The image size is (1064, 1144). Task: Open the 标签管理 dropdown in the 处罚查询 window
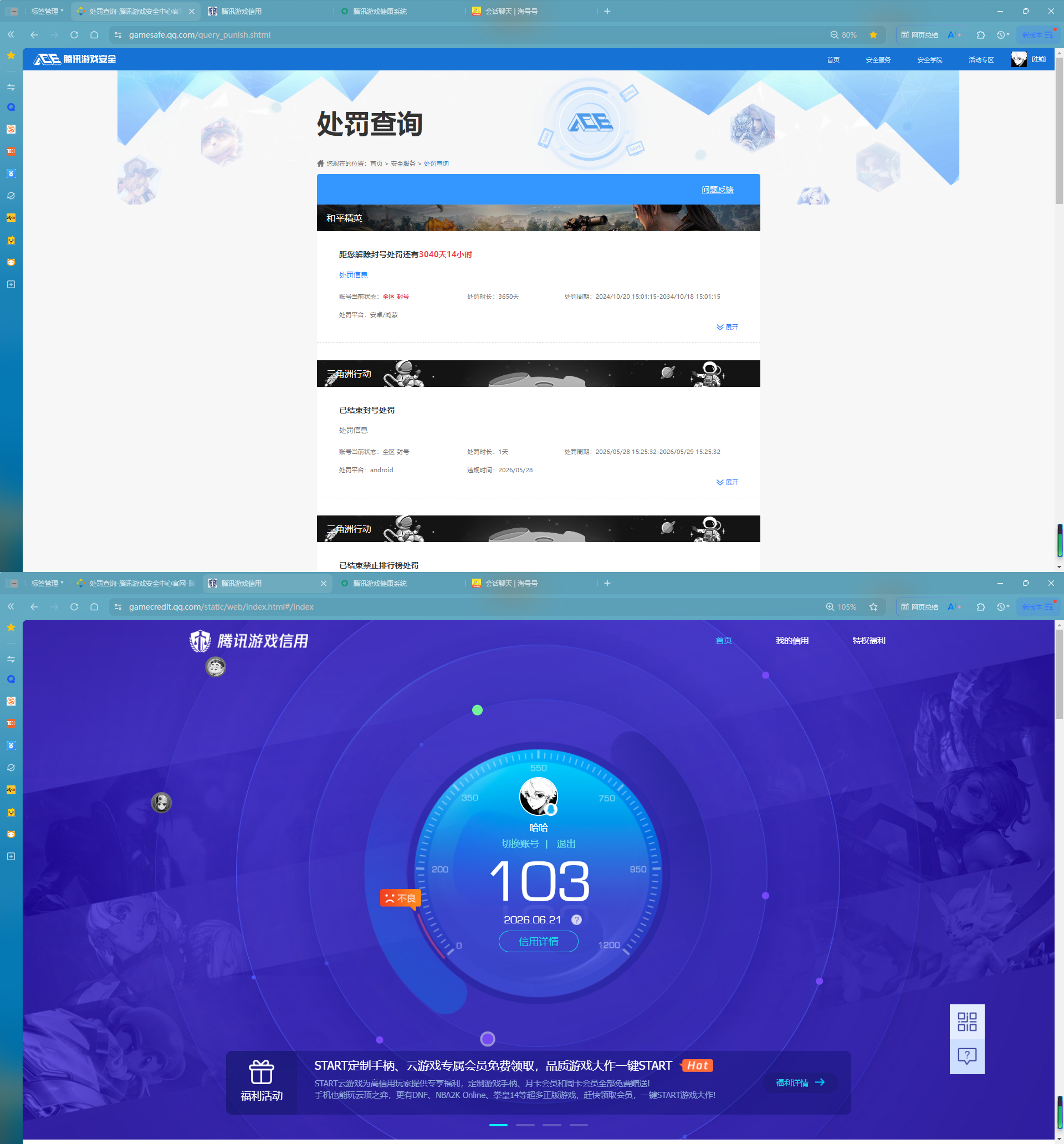pyautogui.click(x=47, y=11)
